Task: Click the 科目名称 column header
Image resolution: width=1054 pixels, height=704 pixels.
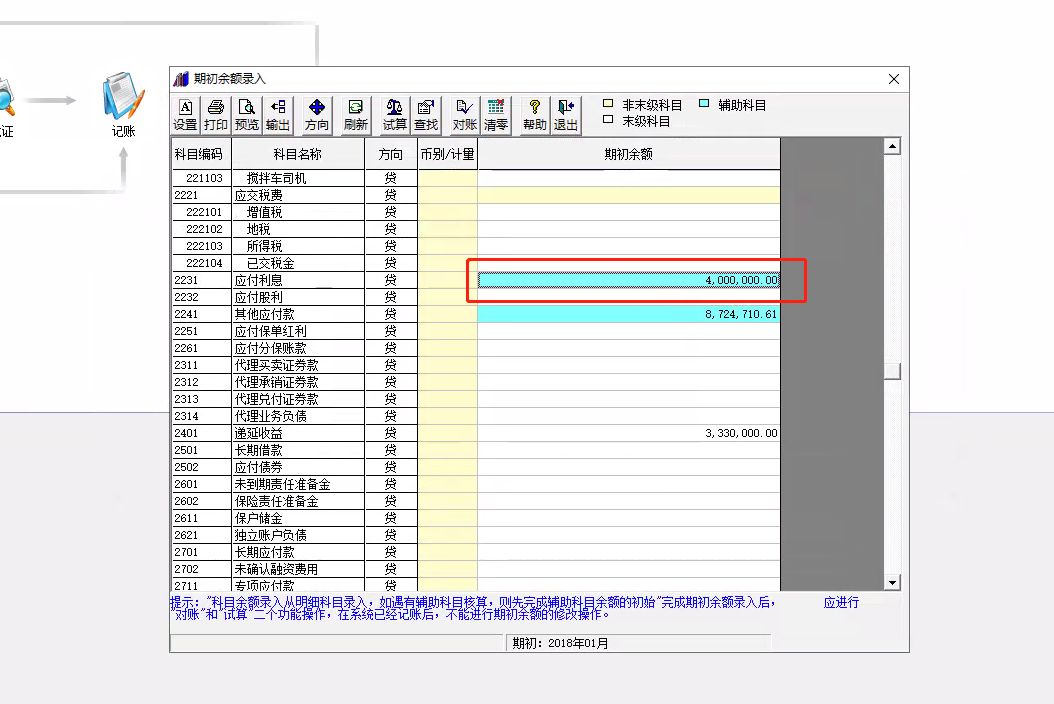Action: 298,154
